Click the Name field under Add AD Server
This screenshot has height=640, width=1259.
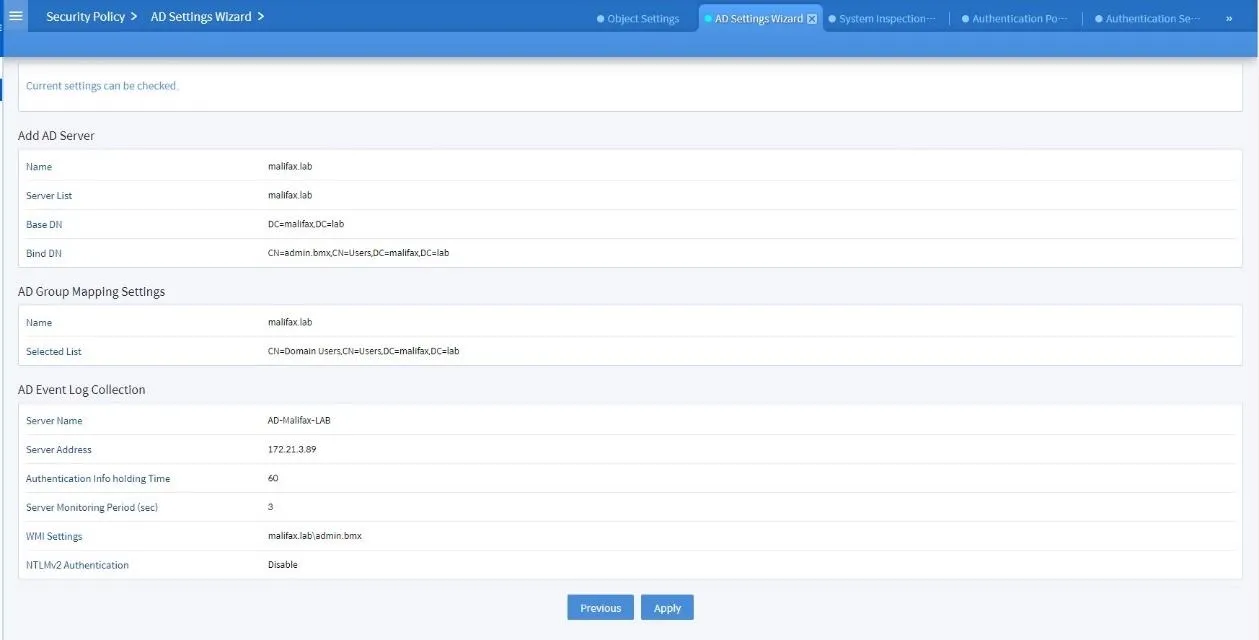289,166
